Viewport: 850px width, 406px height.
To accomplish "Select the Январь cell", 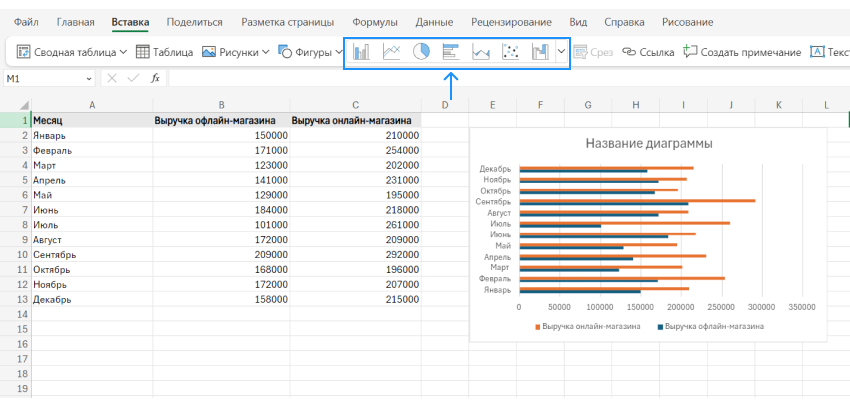I will click(x=92, y=136).
